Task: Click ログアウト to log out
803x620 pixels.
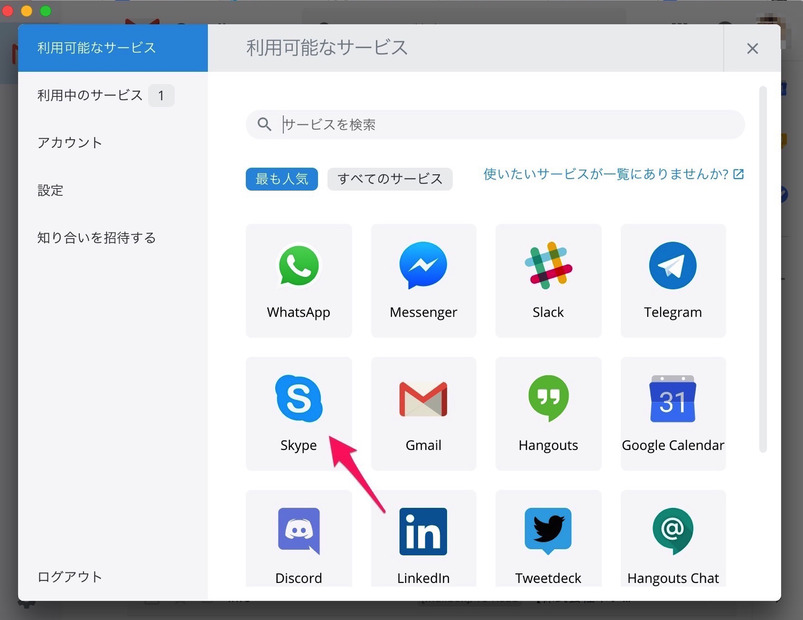Action: pos(70,576)
